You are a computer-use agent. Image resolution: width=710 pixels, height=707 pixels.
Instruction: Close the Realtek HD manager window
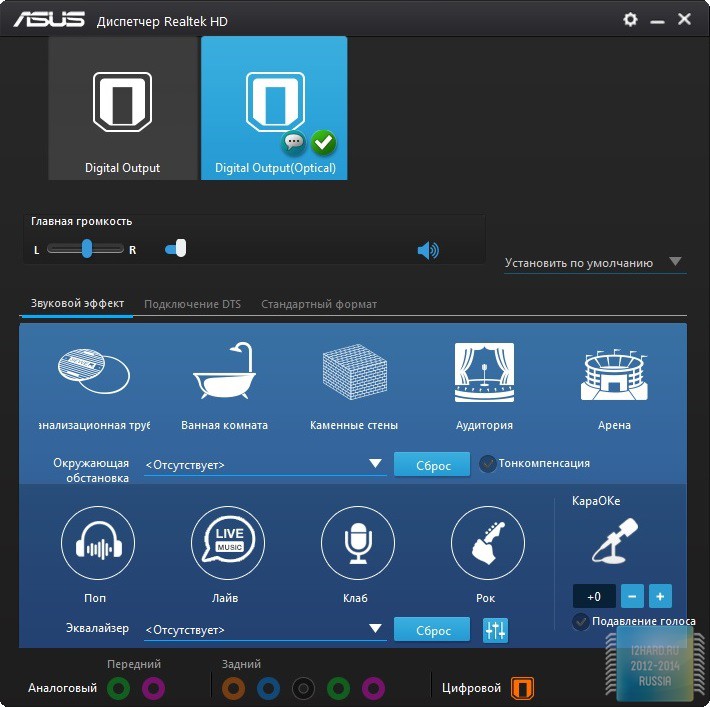(684, 19)
